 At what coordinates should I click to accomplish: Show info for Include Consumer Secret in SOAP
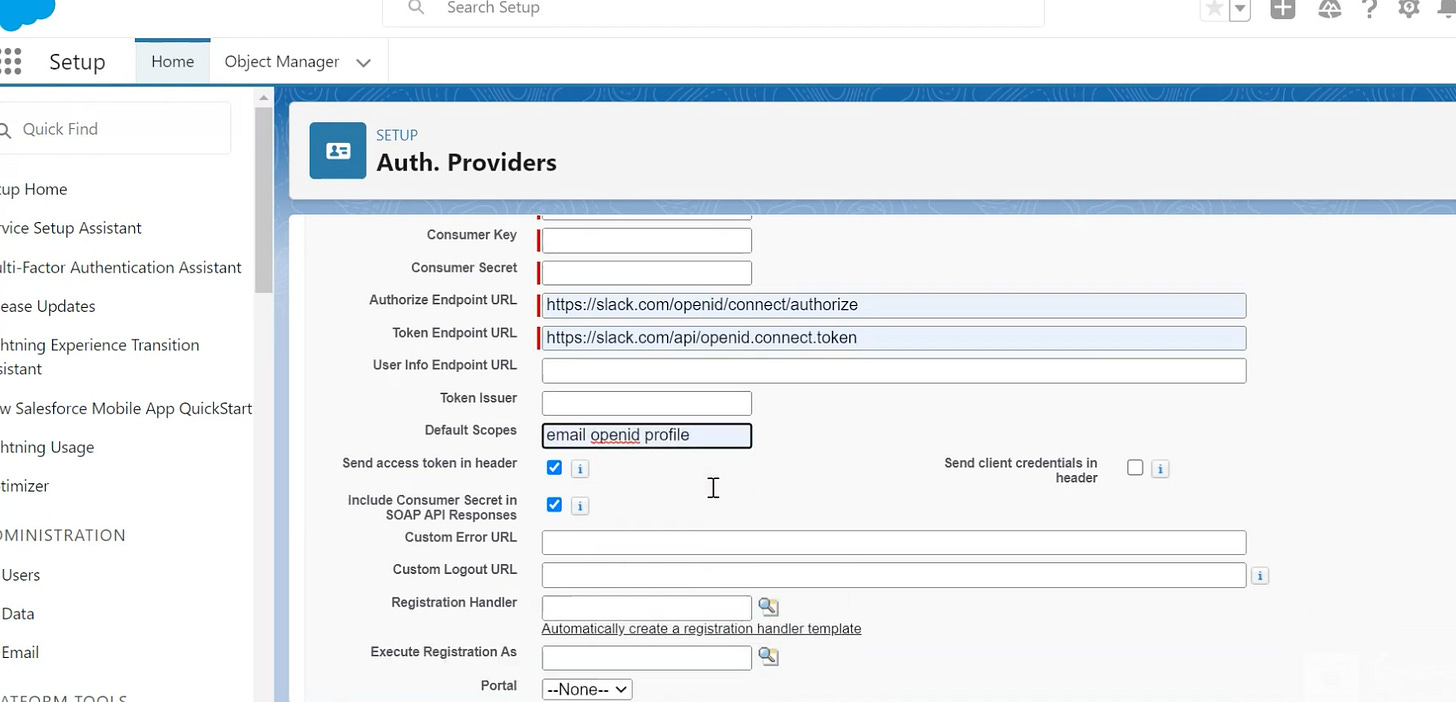tap(580, 506)
